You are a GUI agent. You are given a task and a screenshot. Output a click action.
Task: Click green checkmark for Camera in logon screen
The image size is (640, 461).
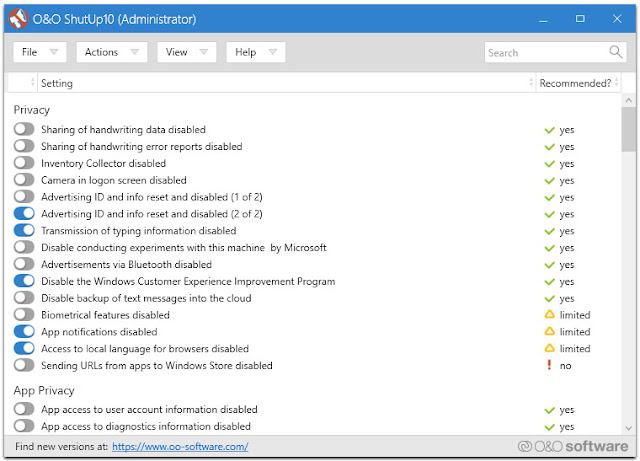coord(549,180)
